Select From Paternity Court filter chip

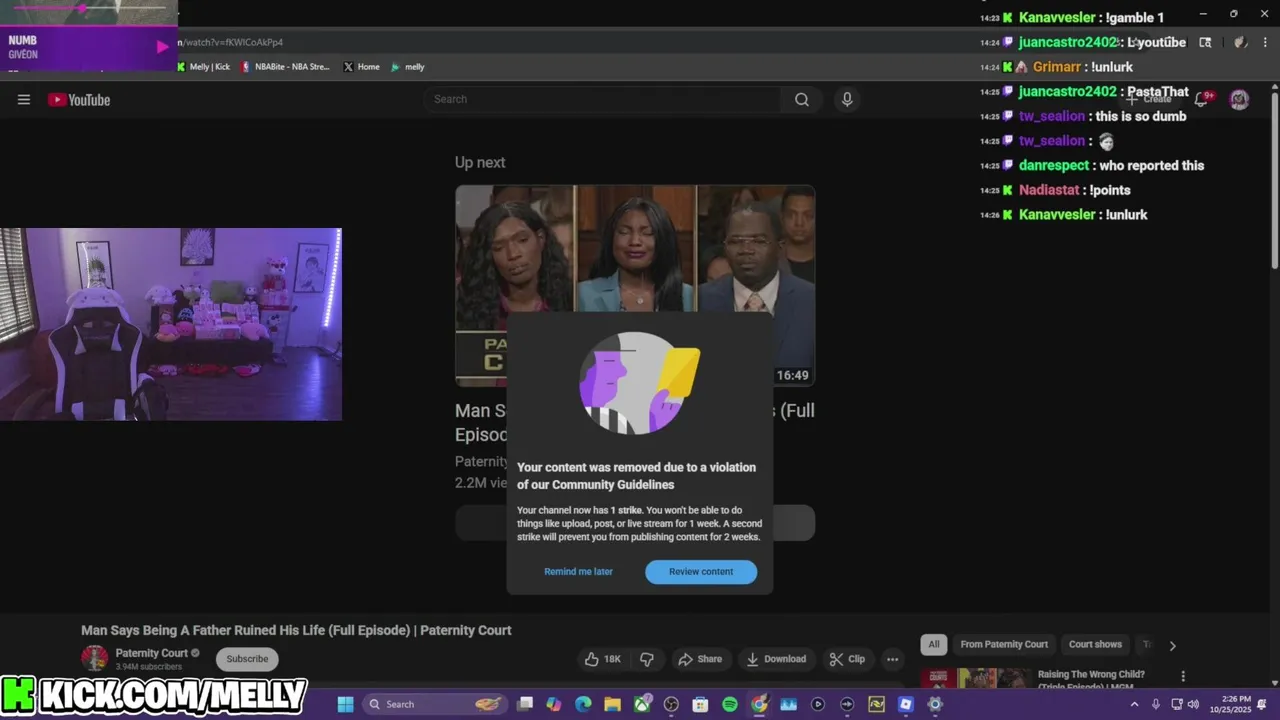coord(1004,644)
